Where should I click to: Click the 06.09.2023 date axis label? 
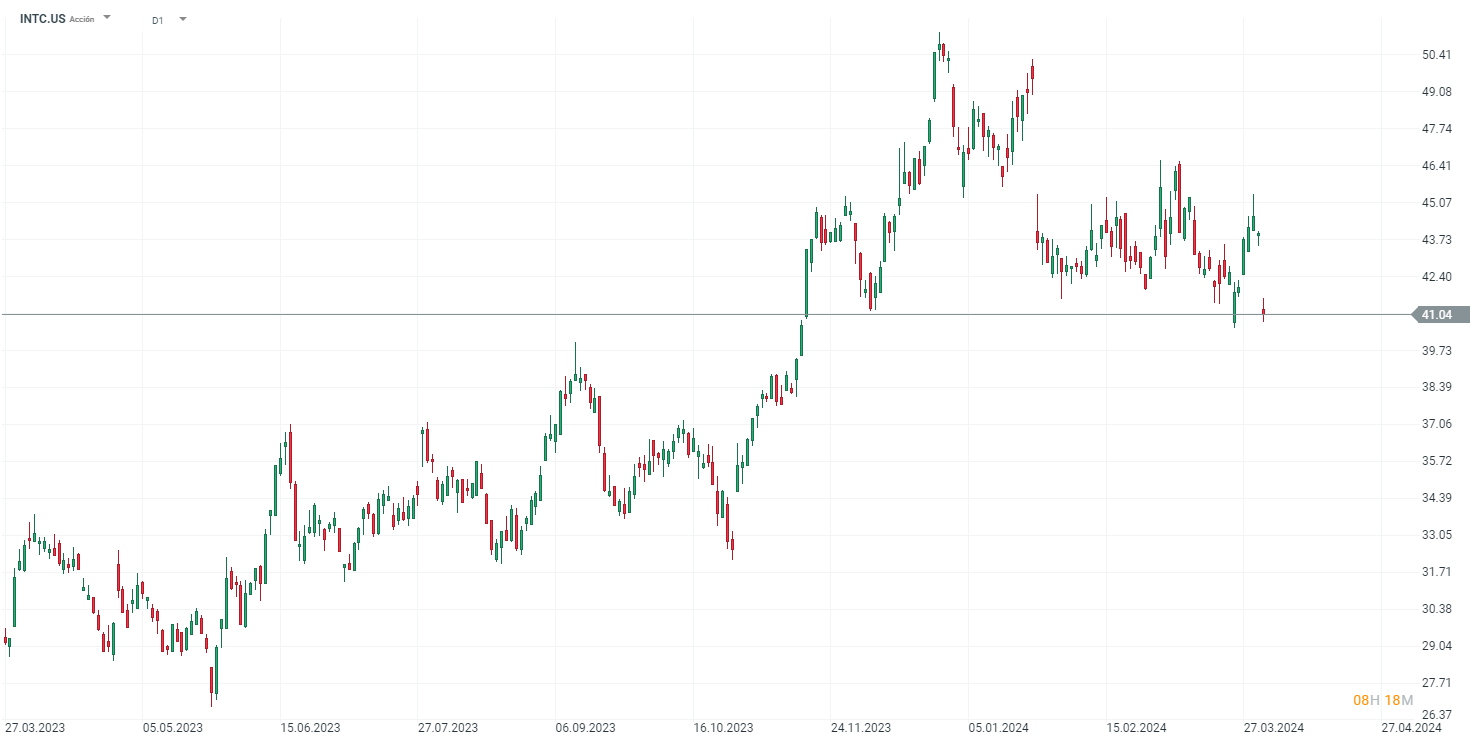586,728
